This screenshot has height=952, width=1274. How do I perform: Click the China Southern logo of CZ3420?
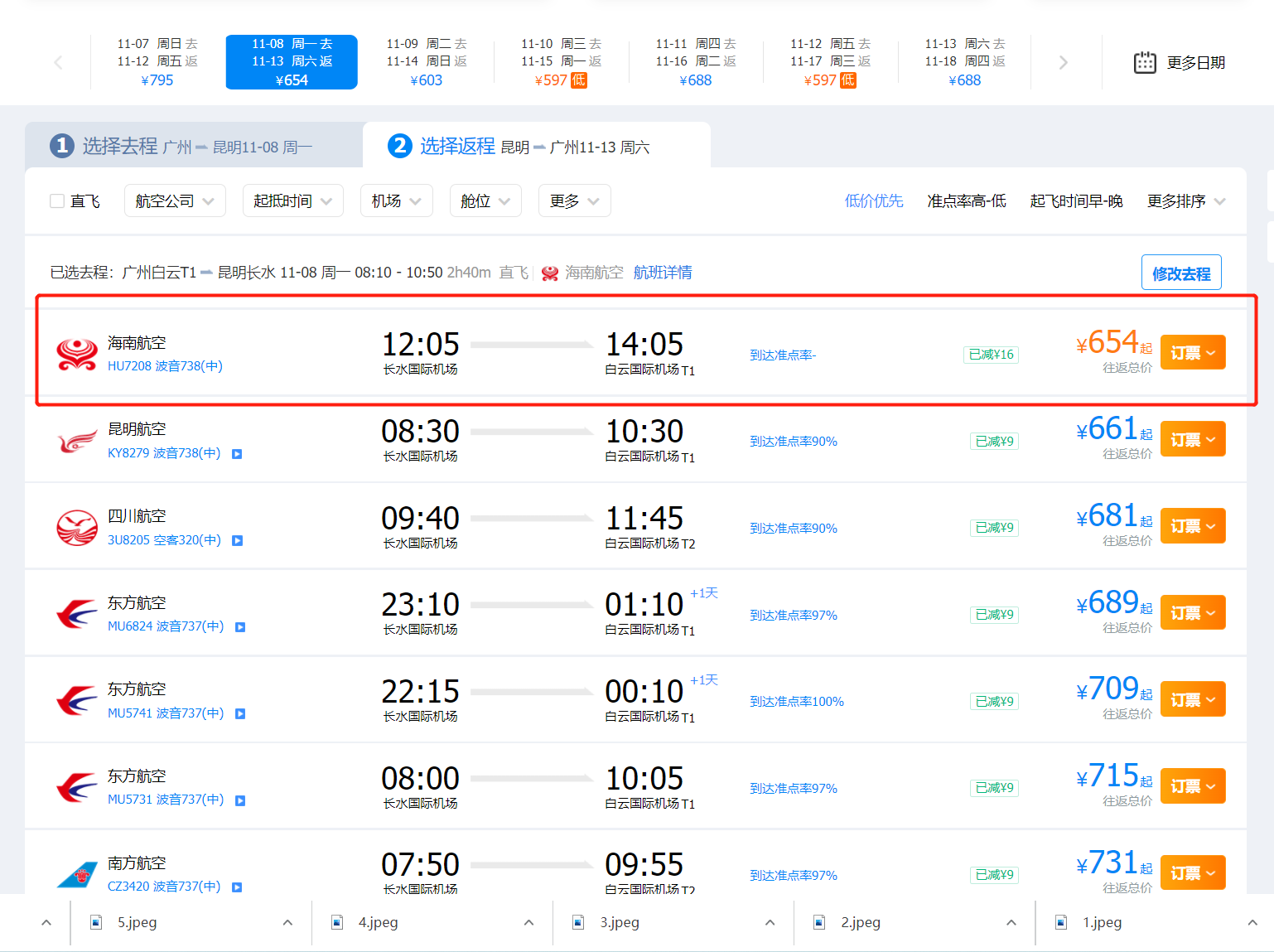pyautogui.click(x=77, y=874)
